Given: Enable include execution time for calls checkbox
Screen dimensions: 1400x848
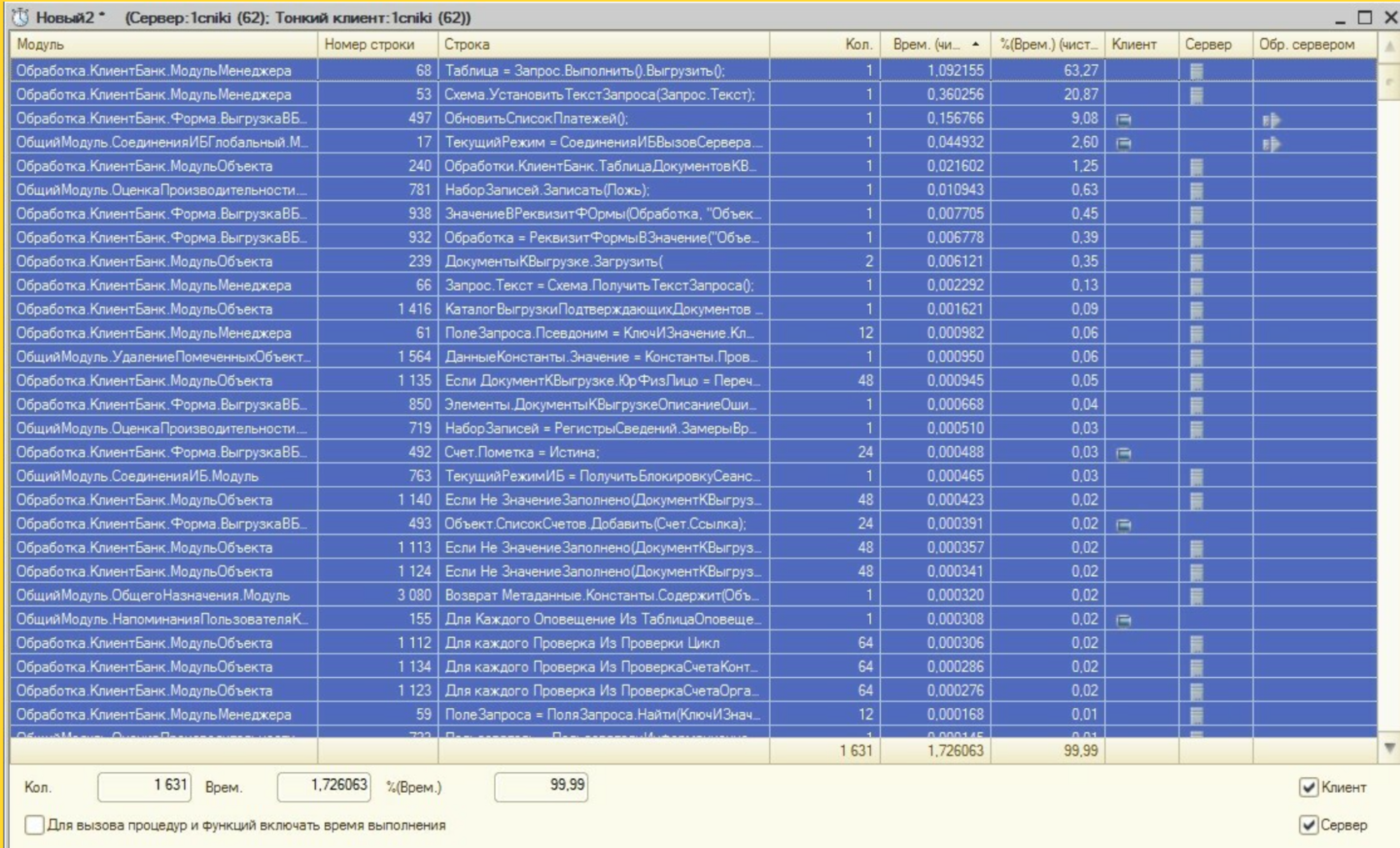Looking at the screenshot, I should click(34, 825).
